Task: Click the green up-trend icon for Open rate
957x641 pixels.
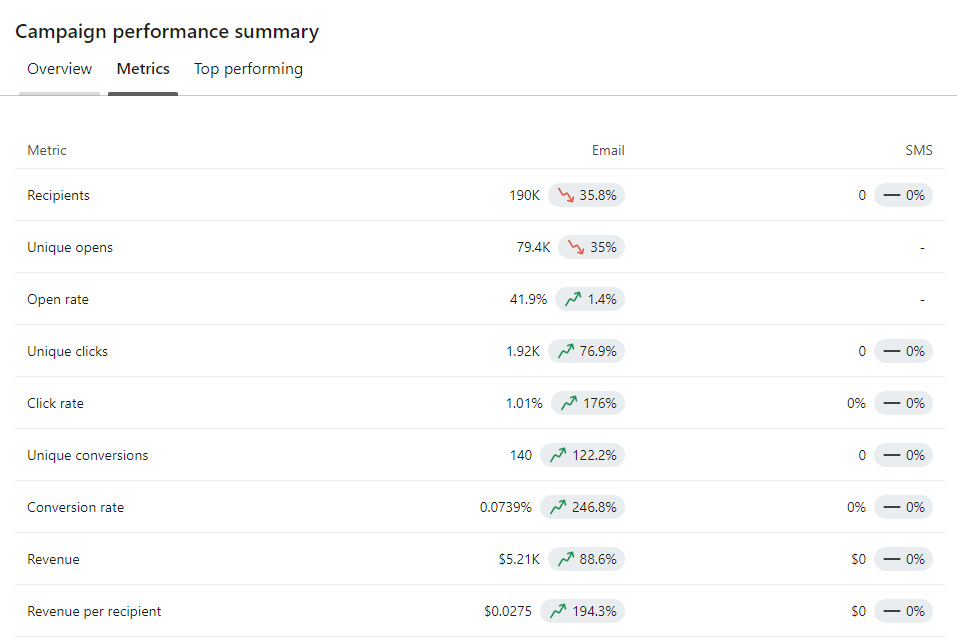Action: (572, 299)
